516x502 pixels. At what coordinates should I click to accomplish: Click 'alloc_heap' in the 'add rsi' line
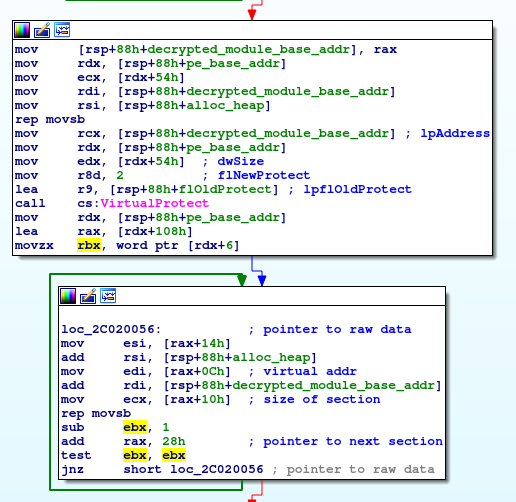point(271,357)
